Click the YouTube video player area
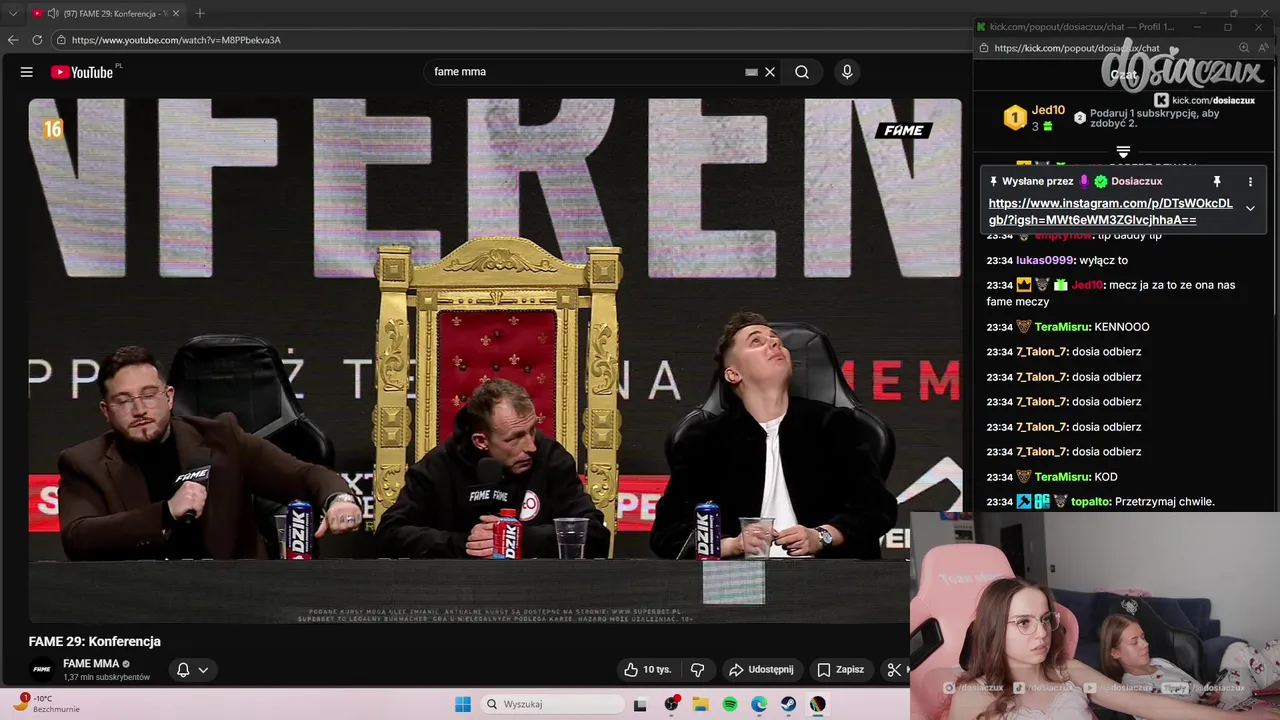This screenshot has width=1280, height=720. [495, 360]
